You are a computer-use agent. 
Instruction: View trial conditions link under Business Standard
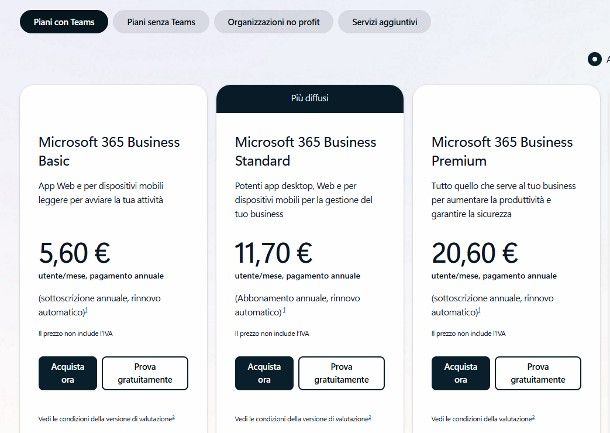point(302,418)
